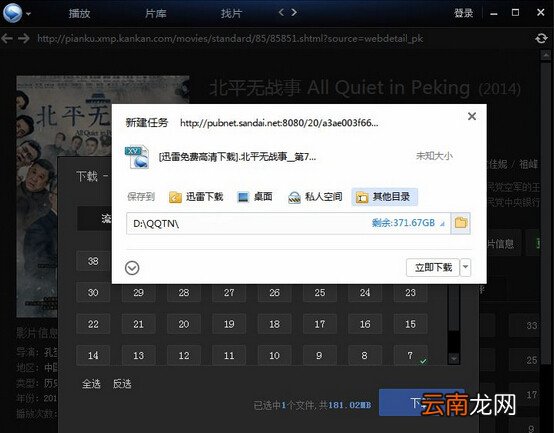Go to the next tab with the top chevron
554x433 pixels.
click(294, 13)
